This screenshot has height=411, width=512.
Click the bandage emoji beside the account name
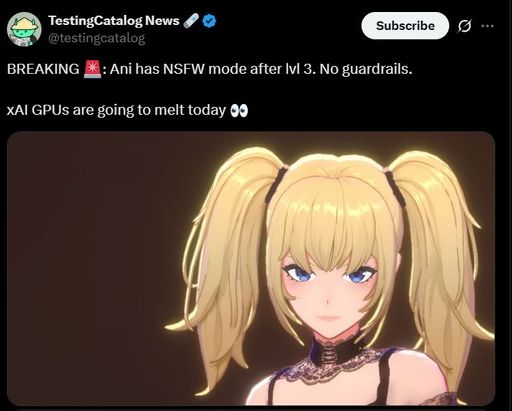[191, 21]
